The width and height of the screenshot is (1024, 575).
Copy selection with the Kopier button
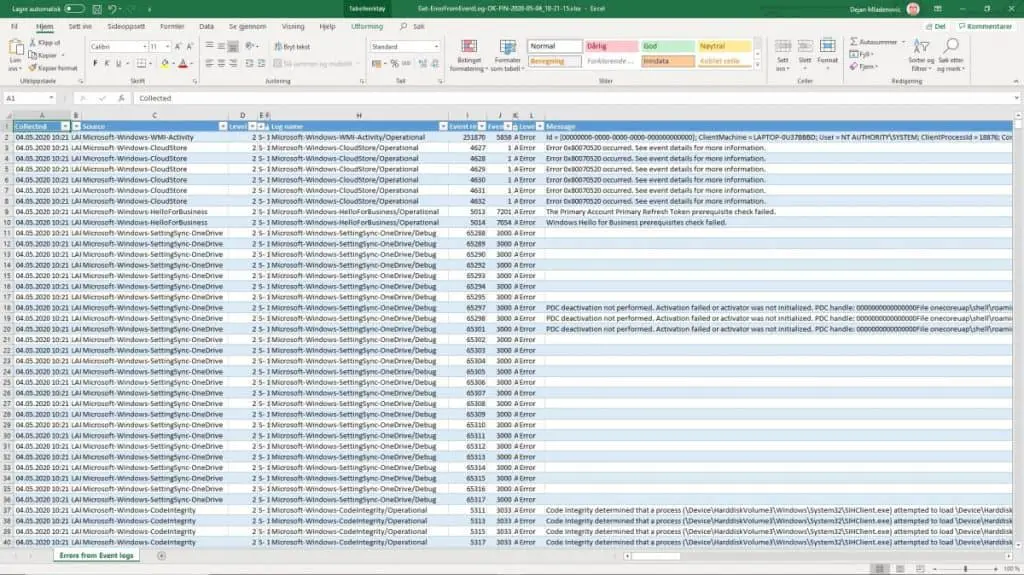[43, 56]
